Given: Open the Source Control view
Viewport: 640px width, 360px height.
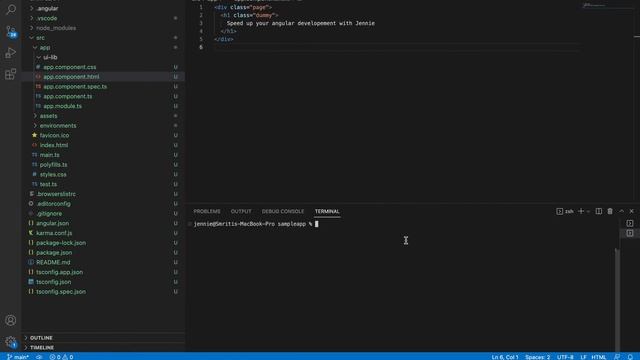Looking at the screenshot, I should click(x=11, y=31).
